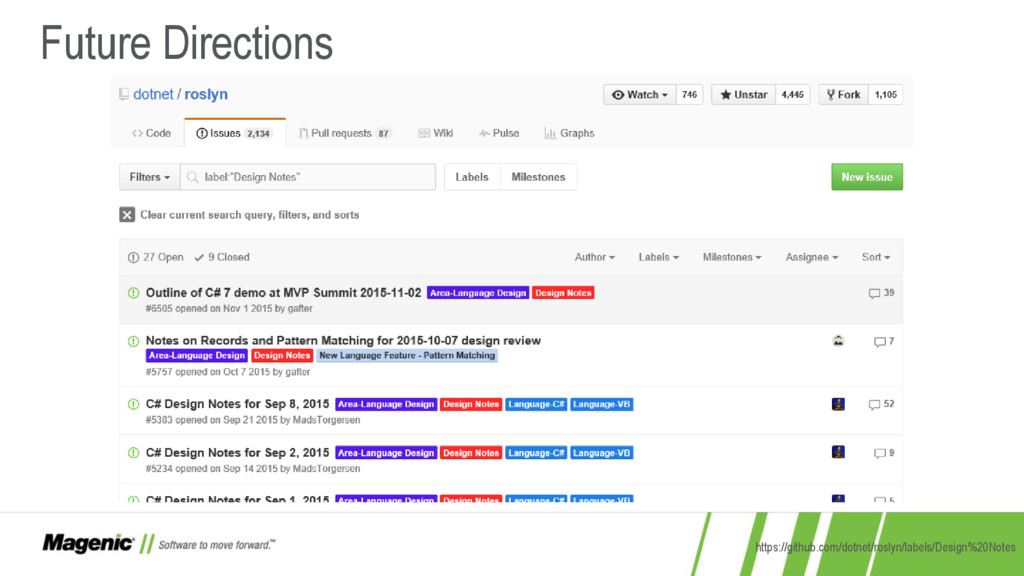The width and height of the screenshot is (1024, 576).
Task: Click the search magnifier icon in filter box
Action: pos(192,177)
